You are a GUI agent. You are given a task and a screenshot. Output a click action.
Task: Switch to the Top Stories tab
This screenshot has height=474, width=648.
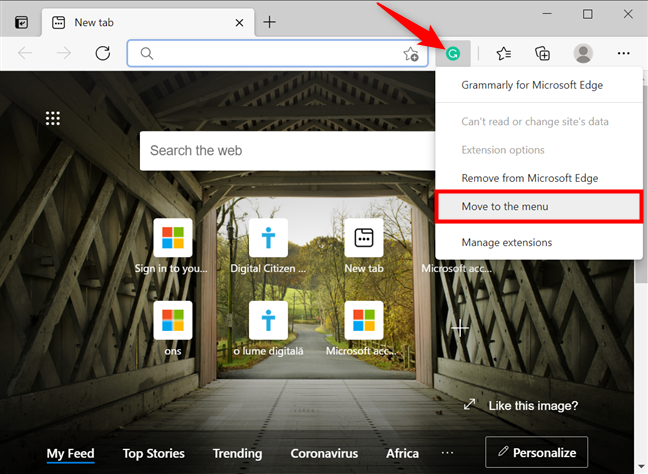pos(154,454)
